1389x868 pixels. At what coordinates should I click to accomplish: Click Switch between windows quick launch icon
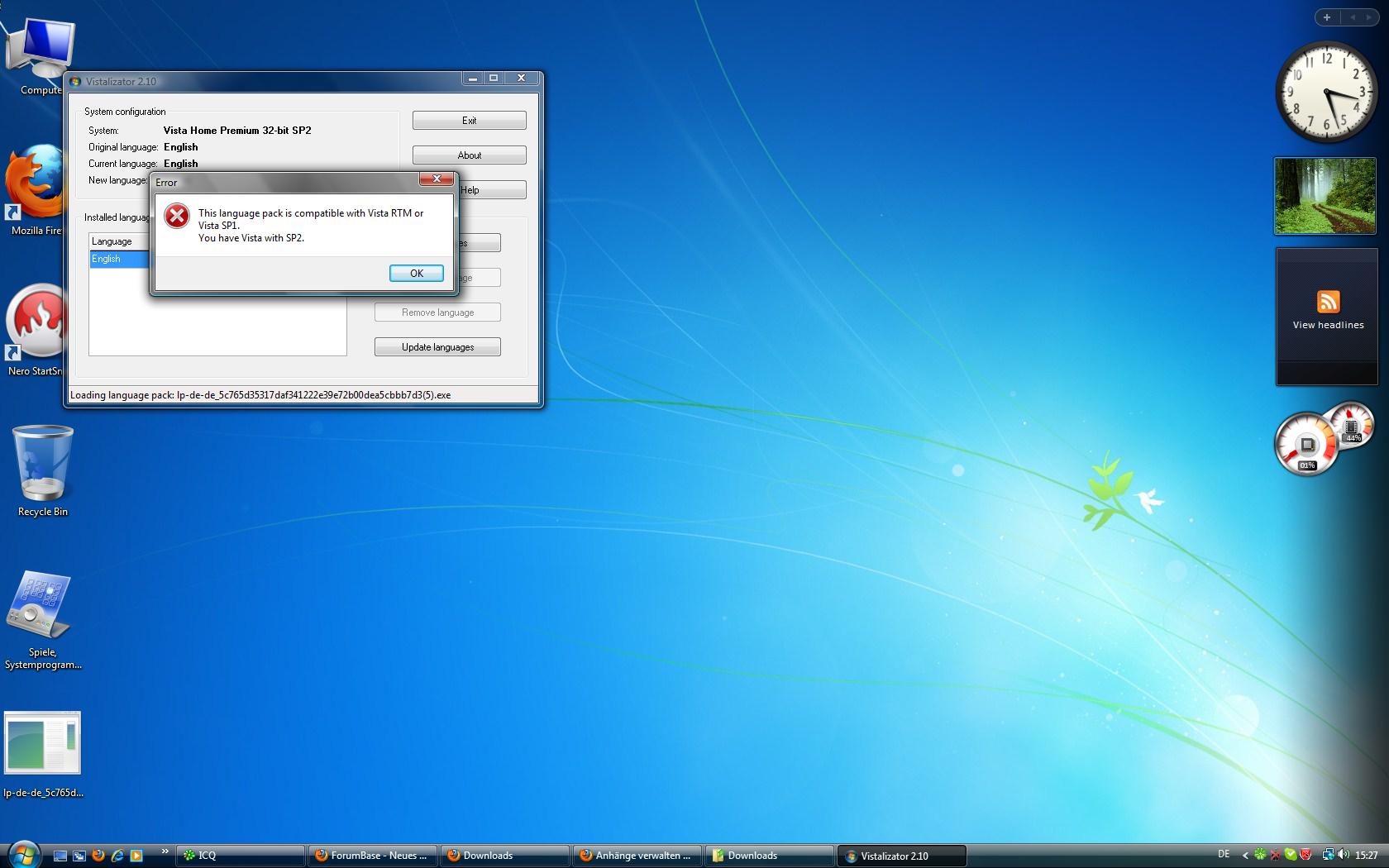(x=79, y=856)
